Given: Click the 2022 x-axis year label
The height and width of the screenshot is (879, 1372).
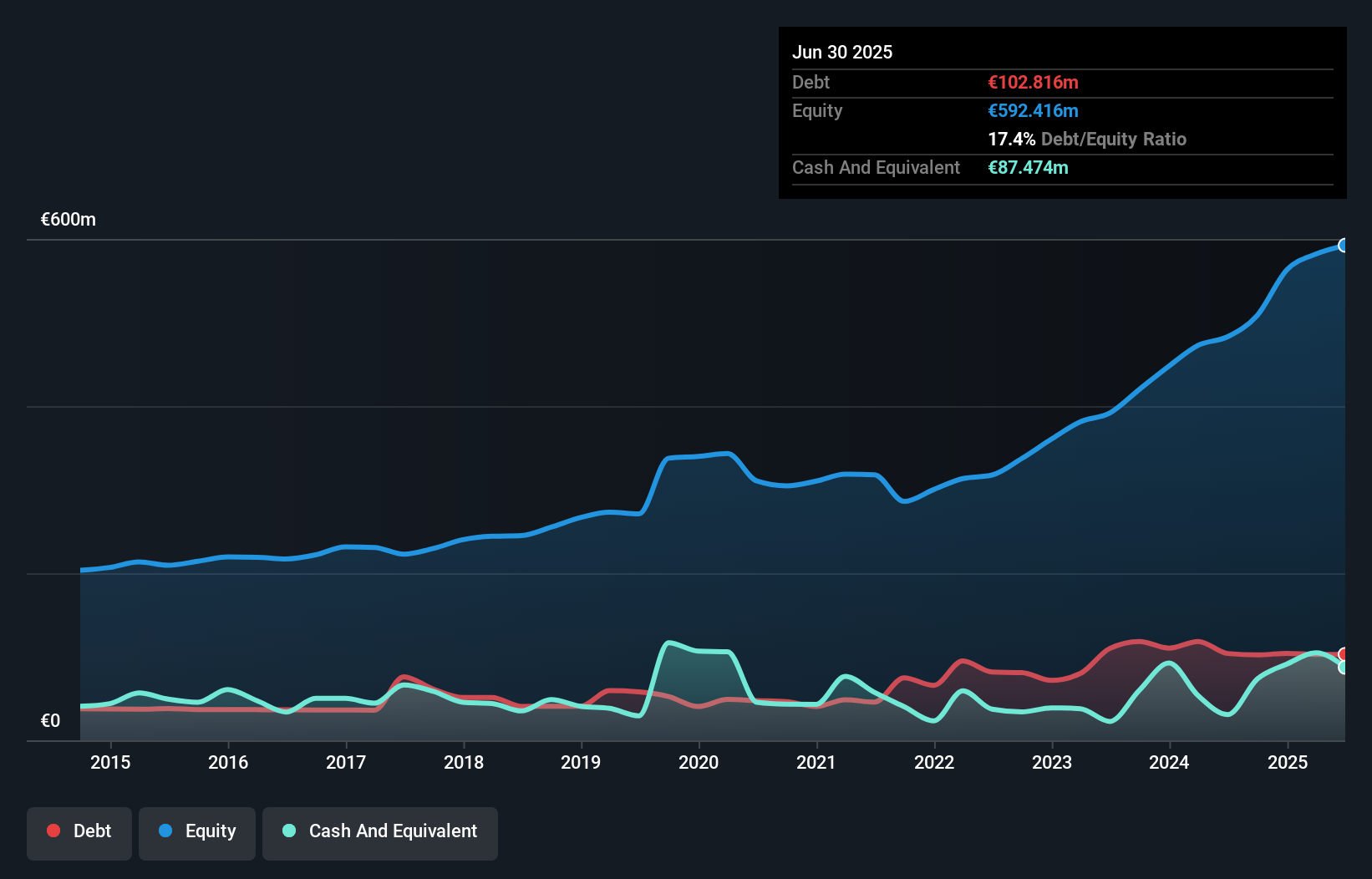Looking at the screenshot, I should tap(934, 762).
